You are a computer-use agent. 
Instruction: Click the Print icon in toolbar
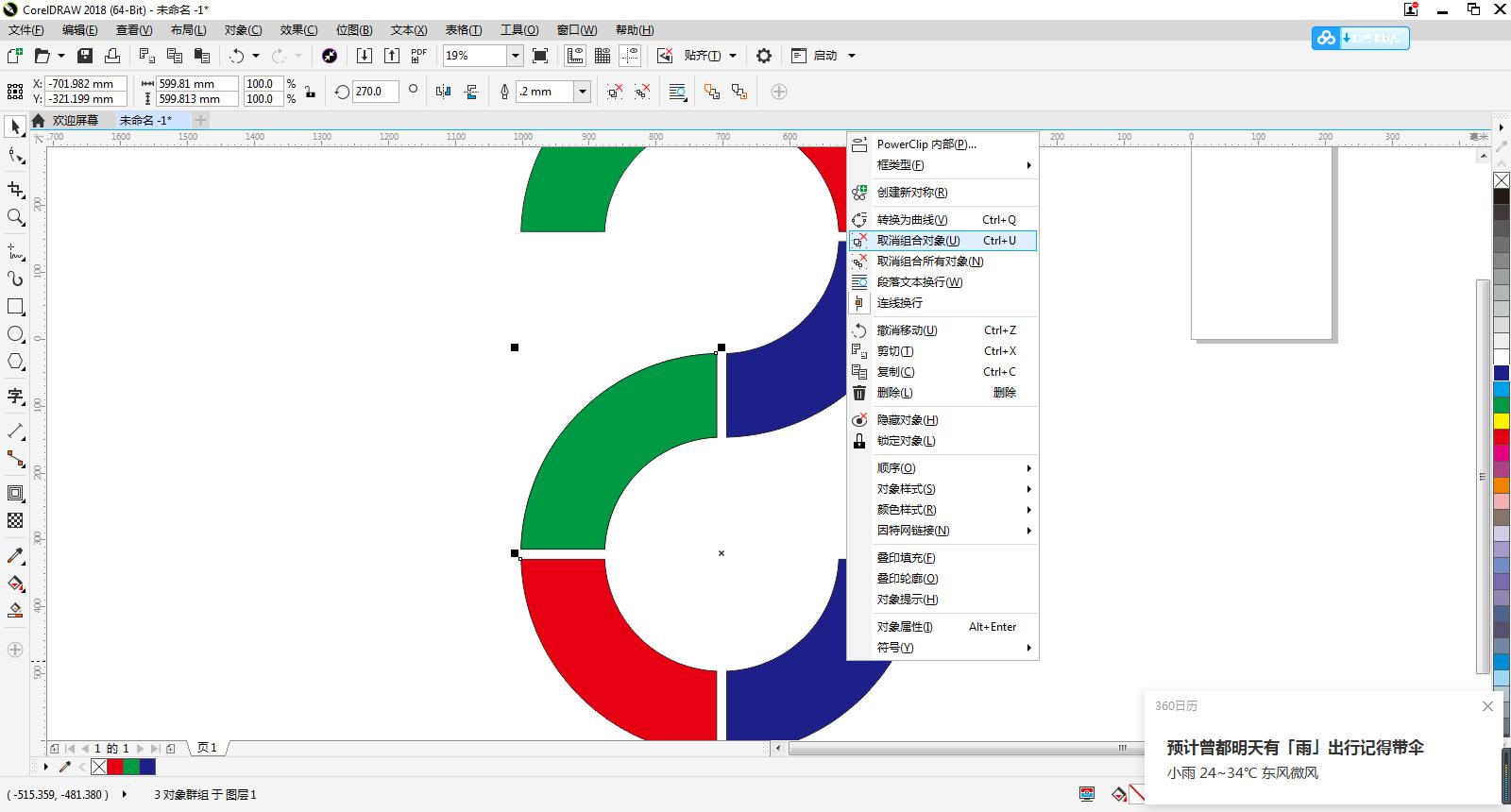(x=112, y=56)
